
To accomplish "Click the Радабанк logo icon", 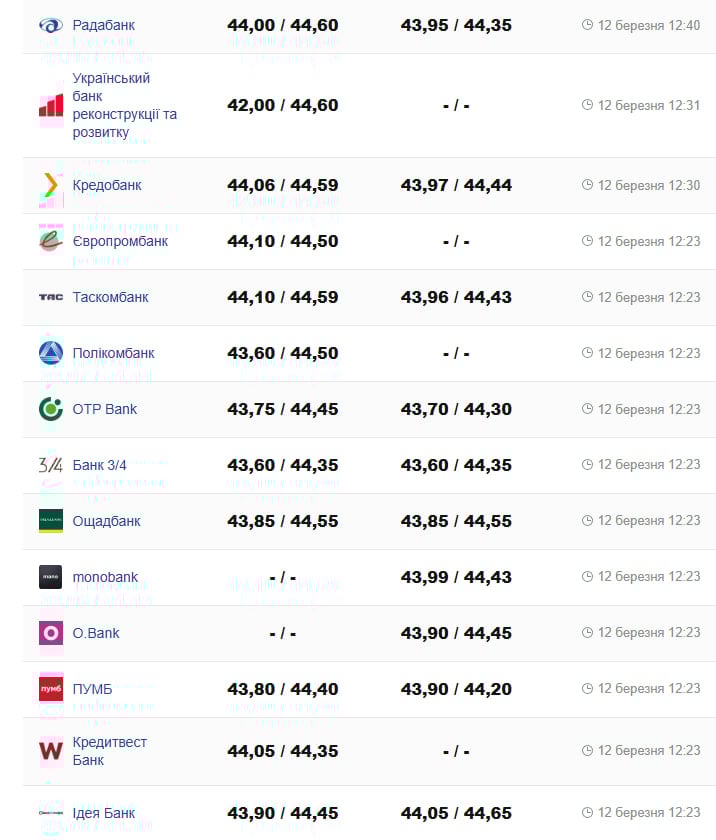I will pyautogui.click(x=50, y=25).
